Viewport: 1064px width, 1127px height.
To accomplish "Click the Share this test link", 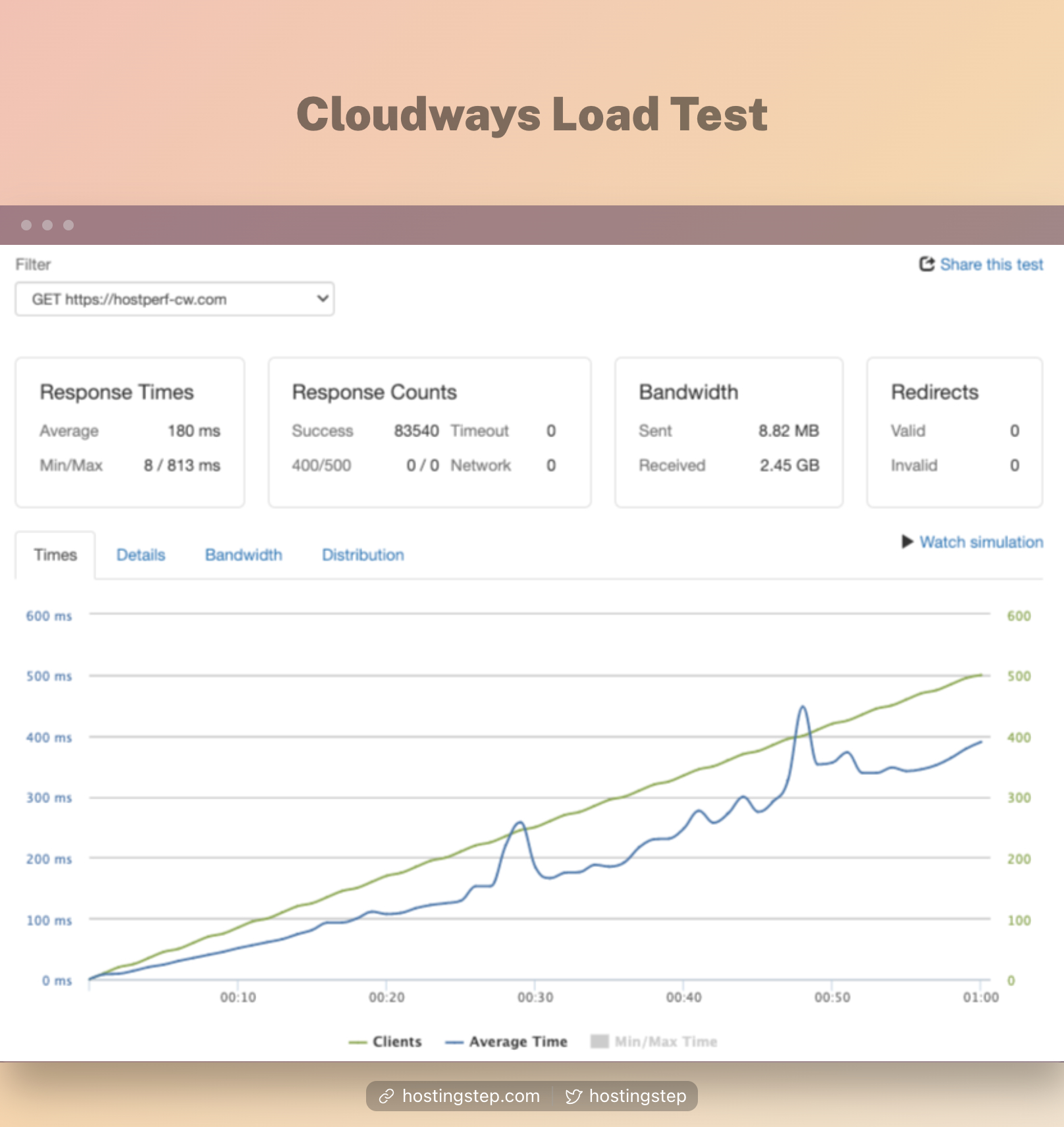I will coord(992,265).
